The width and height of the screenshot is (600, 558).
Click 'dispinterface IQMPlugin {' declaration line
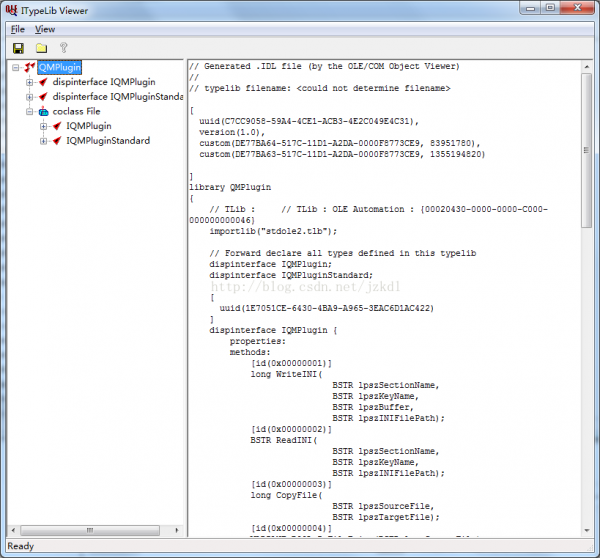273,330
